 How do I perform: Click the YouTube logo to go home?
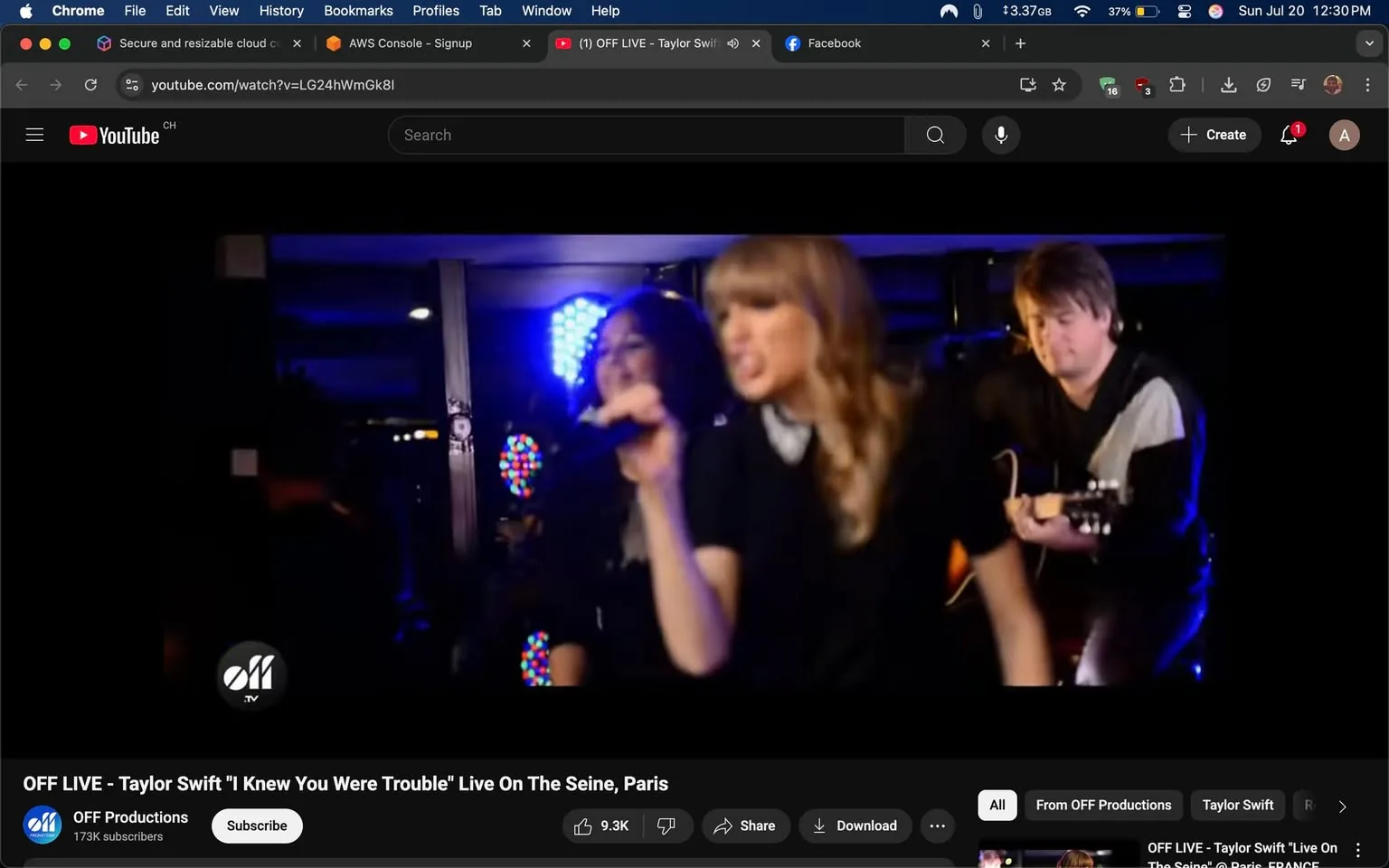tap(113, 134)
